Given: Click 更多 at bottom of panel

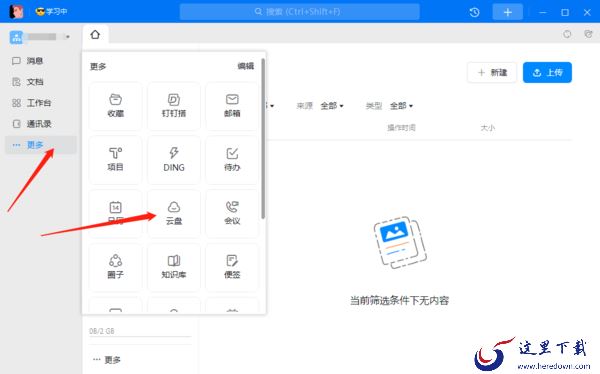Looking at the screenshot, I should click(x=107, y=359).
